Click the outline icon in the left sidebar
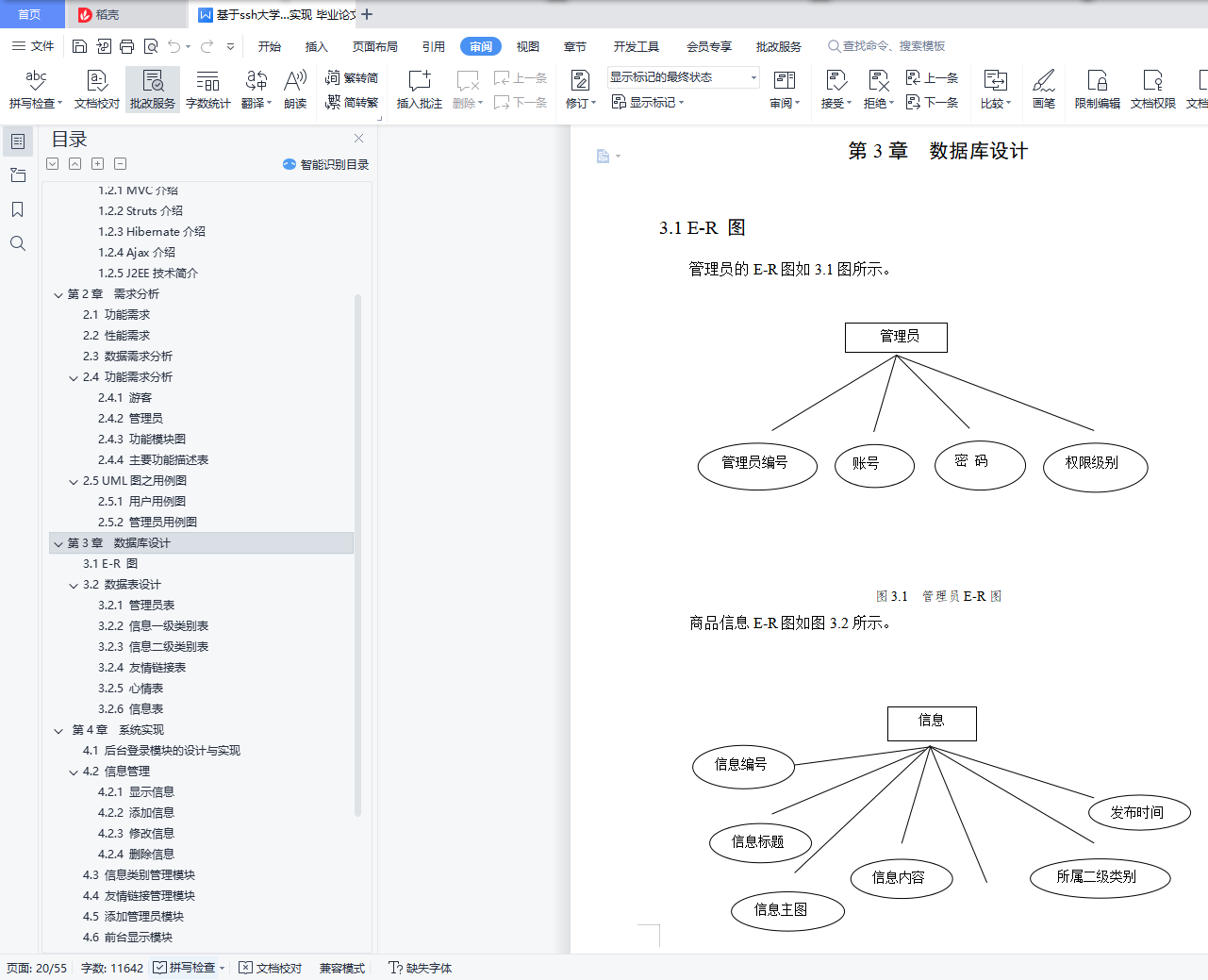The height and width of the screenshot is (980, 1208). (18, 141)
